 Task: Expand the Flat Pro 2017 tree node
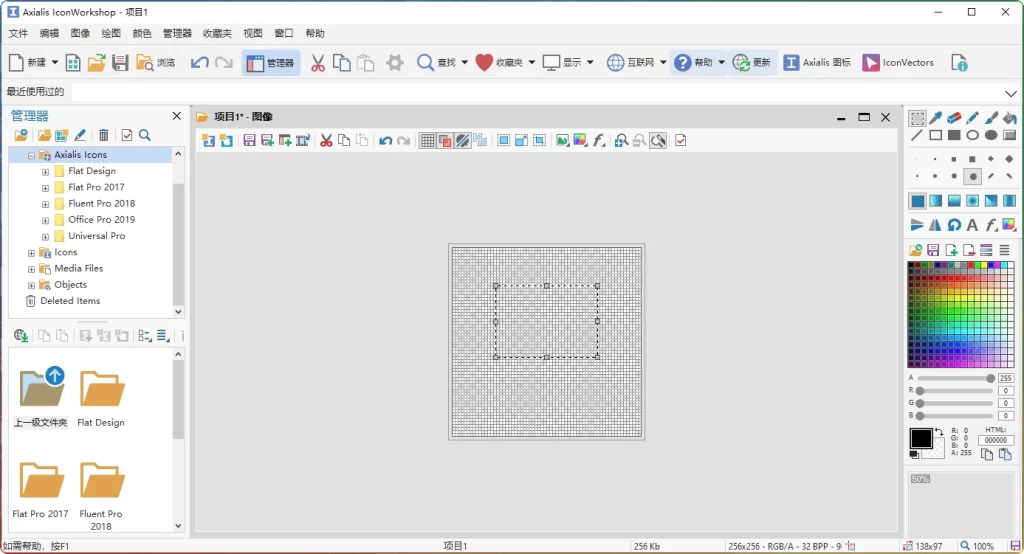pyautogui.click(x=45, y=188)
